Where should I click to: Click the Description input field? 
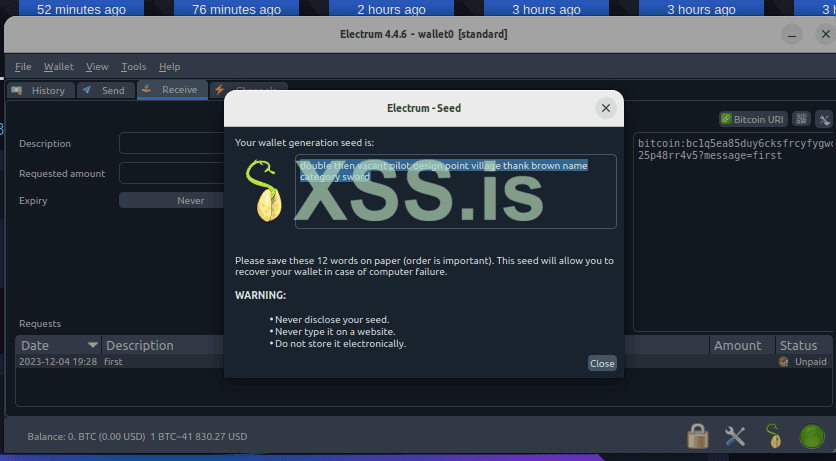click(x=172, y=143)
